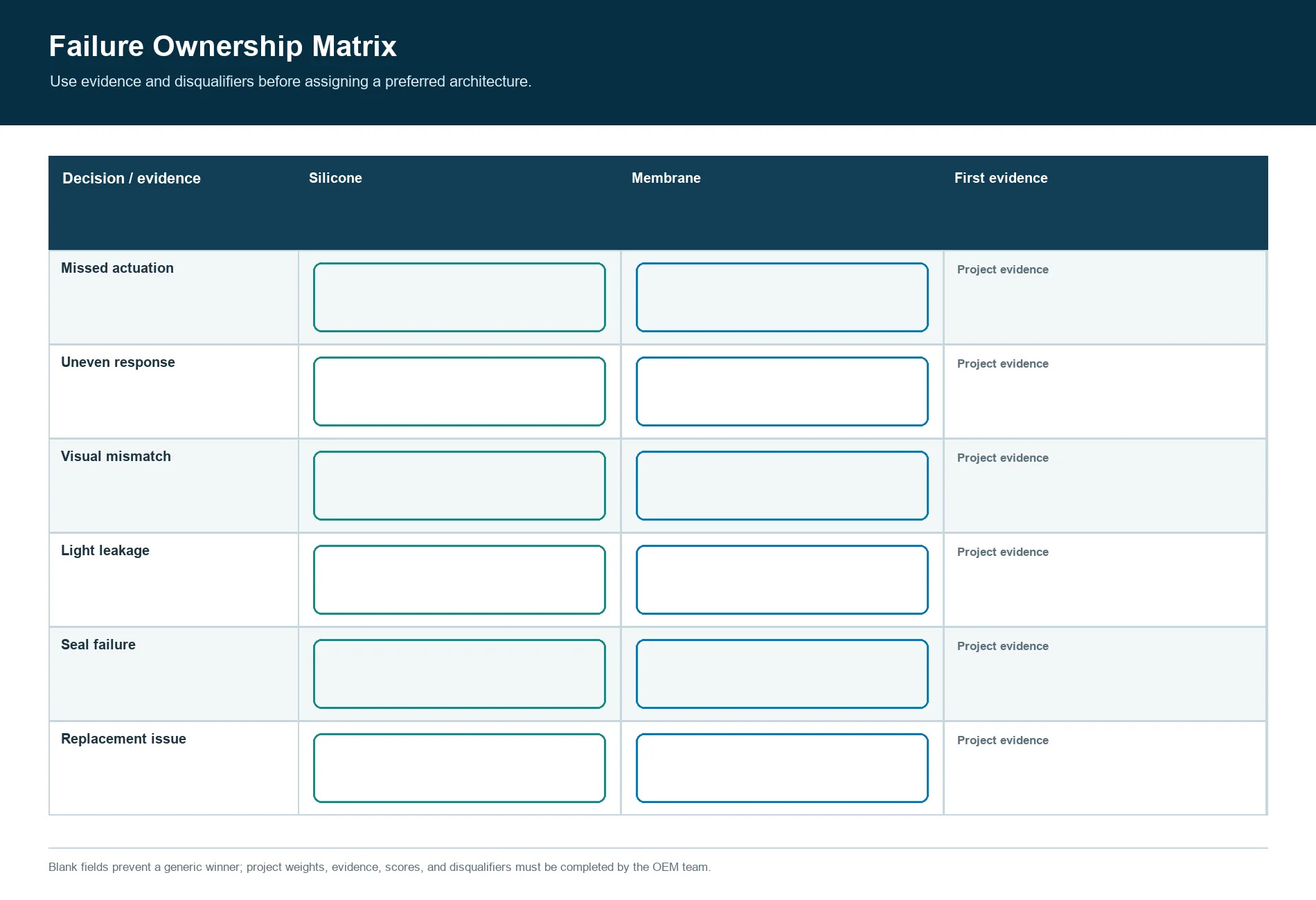Image resolution: width=1316 pixels, height=900 pixels.
Task: Click the Silicone field for Missed actuation
Action: (x=459, y=297)
